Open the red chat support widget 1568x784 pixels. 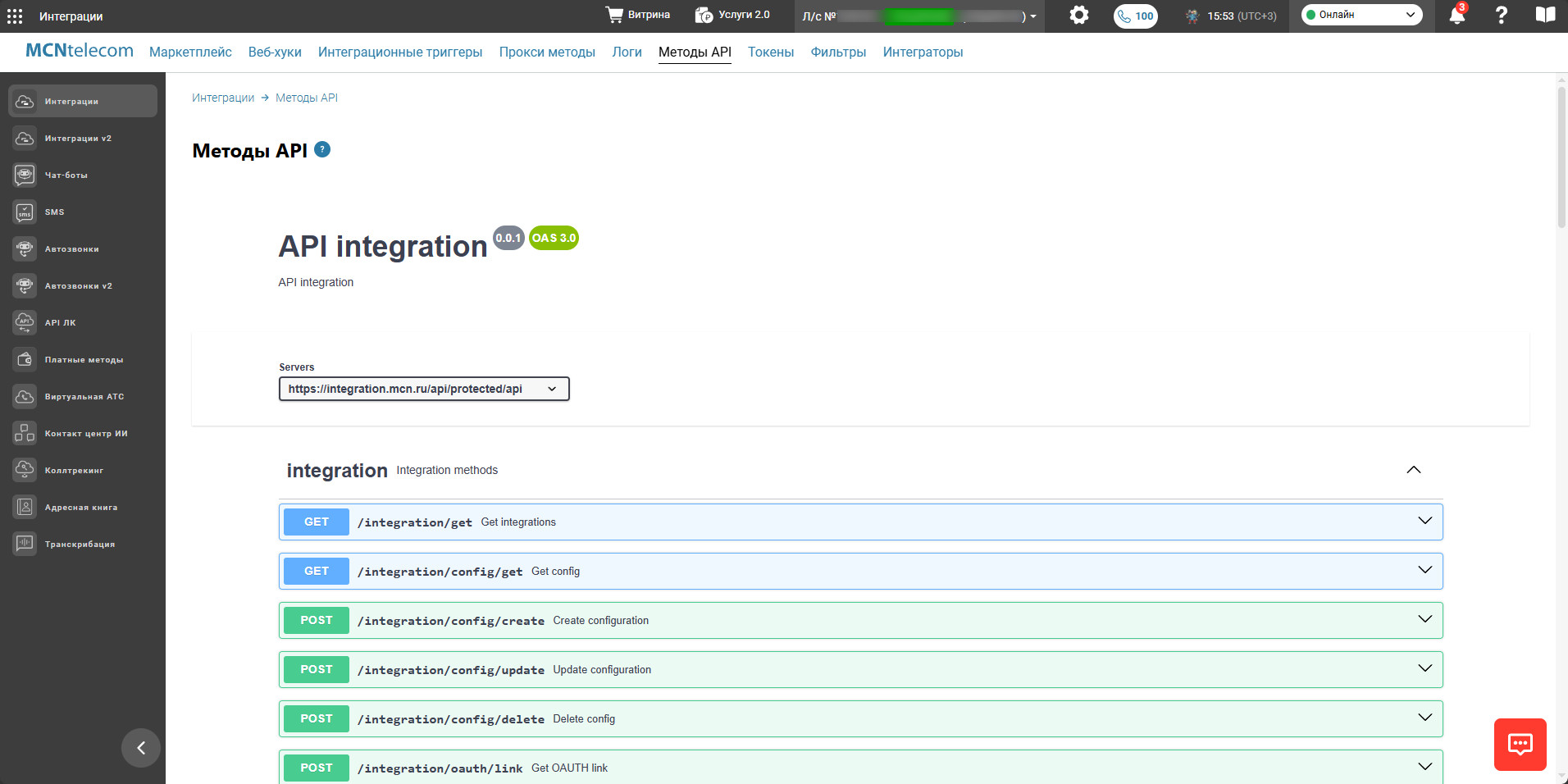[x=1520, y=745]
